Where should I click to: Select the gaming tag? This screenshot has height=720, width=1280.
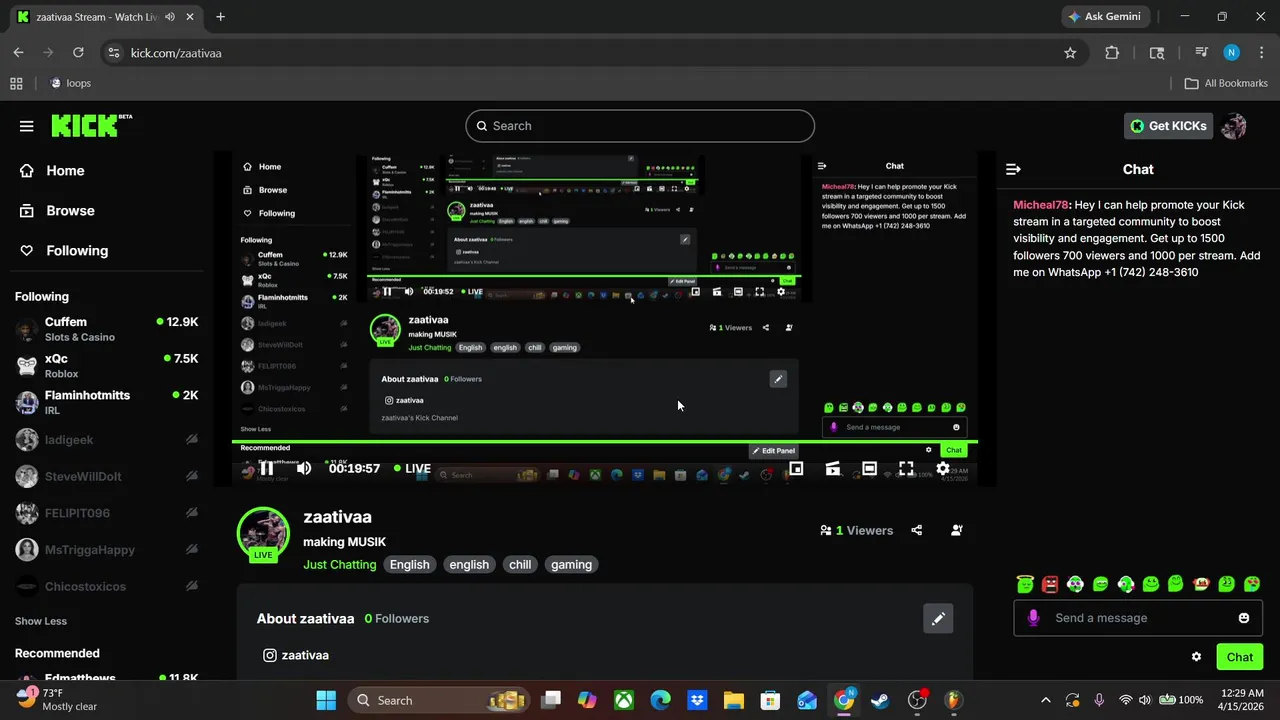click(571, 565)
